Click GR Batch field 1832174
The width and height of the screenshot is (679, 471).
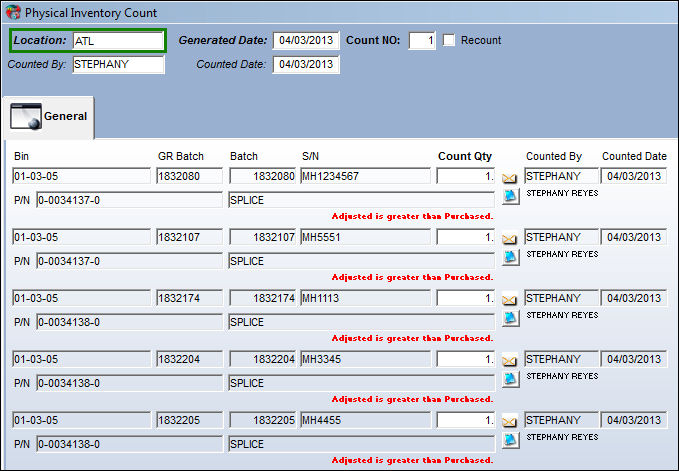pos(189,298)
